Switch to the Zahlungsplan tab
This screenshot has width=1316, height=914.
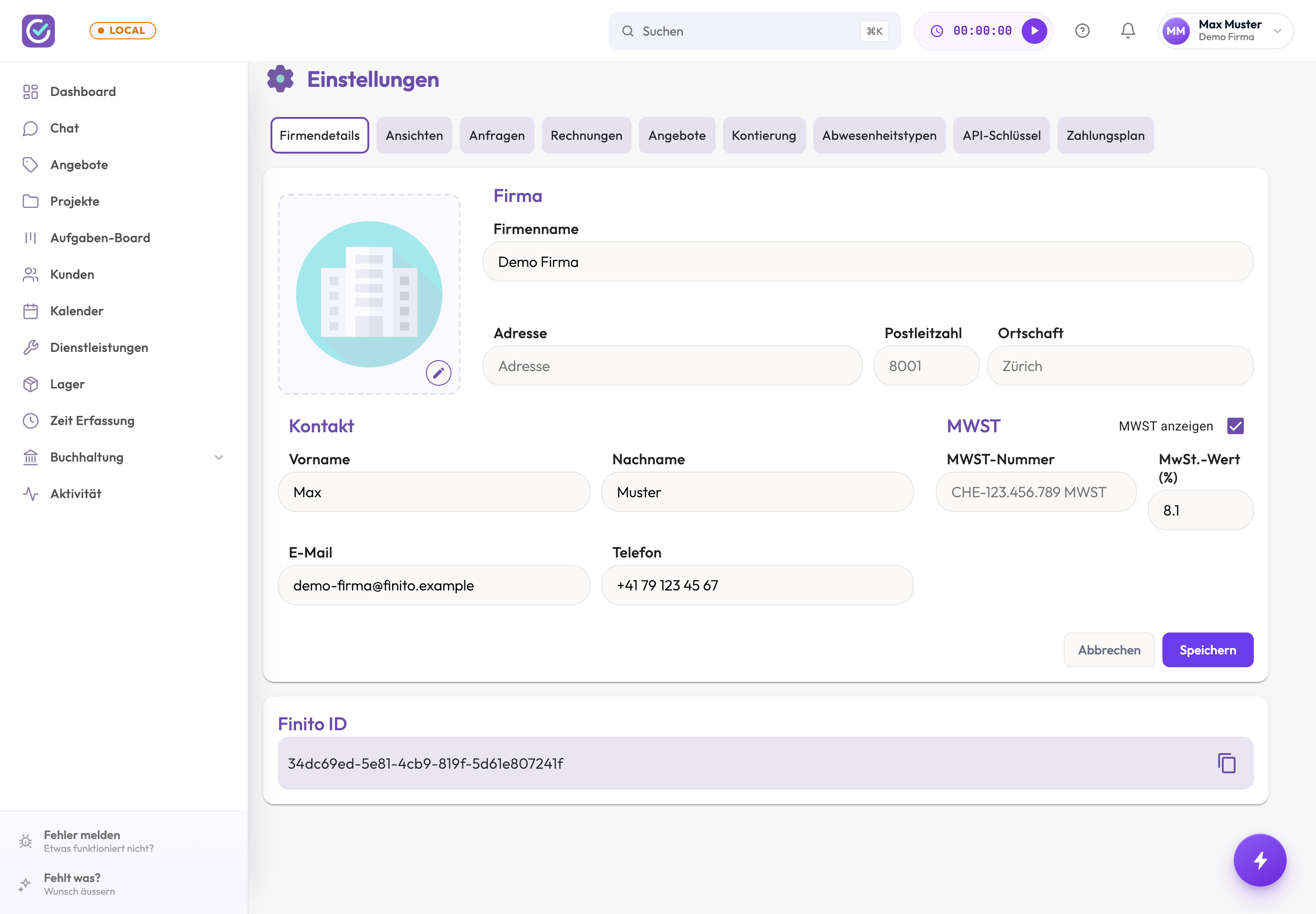pyautogui.click(x=1105, y=136)
